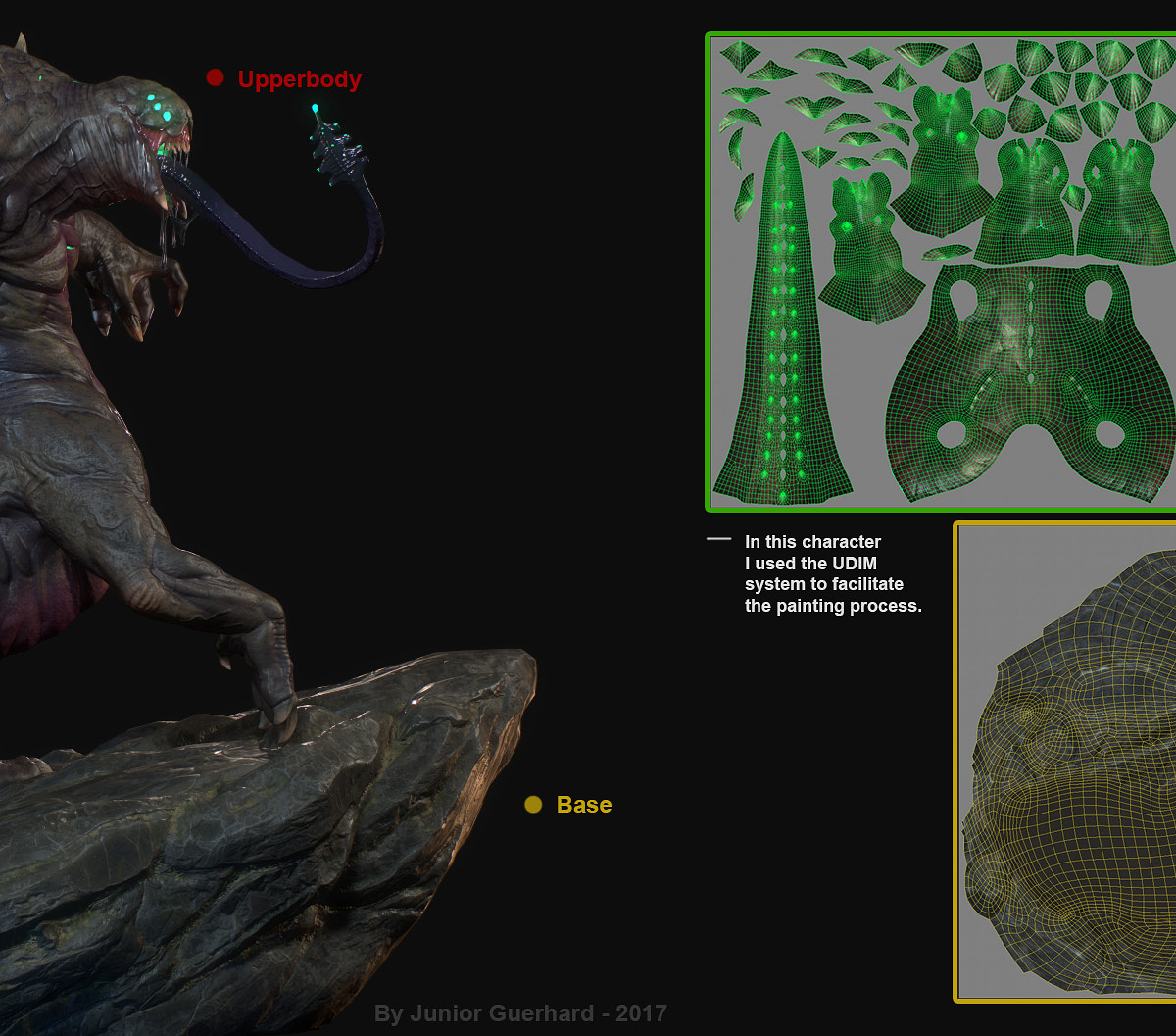Click the yellow Base label text
Image resolution: width=1176 pixels, height=1036 pixels.
(x=584, y=805)
